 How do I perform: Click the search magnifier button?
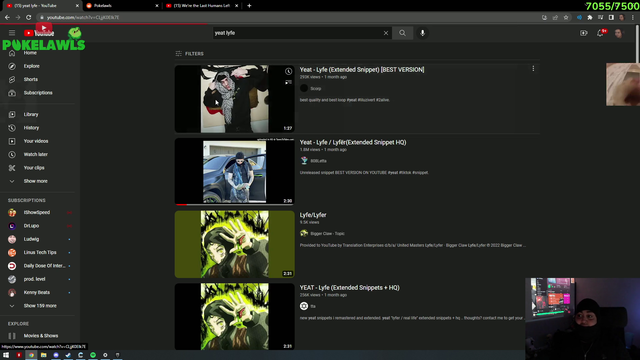pos(402,33)
